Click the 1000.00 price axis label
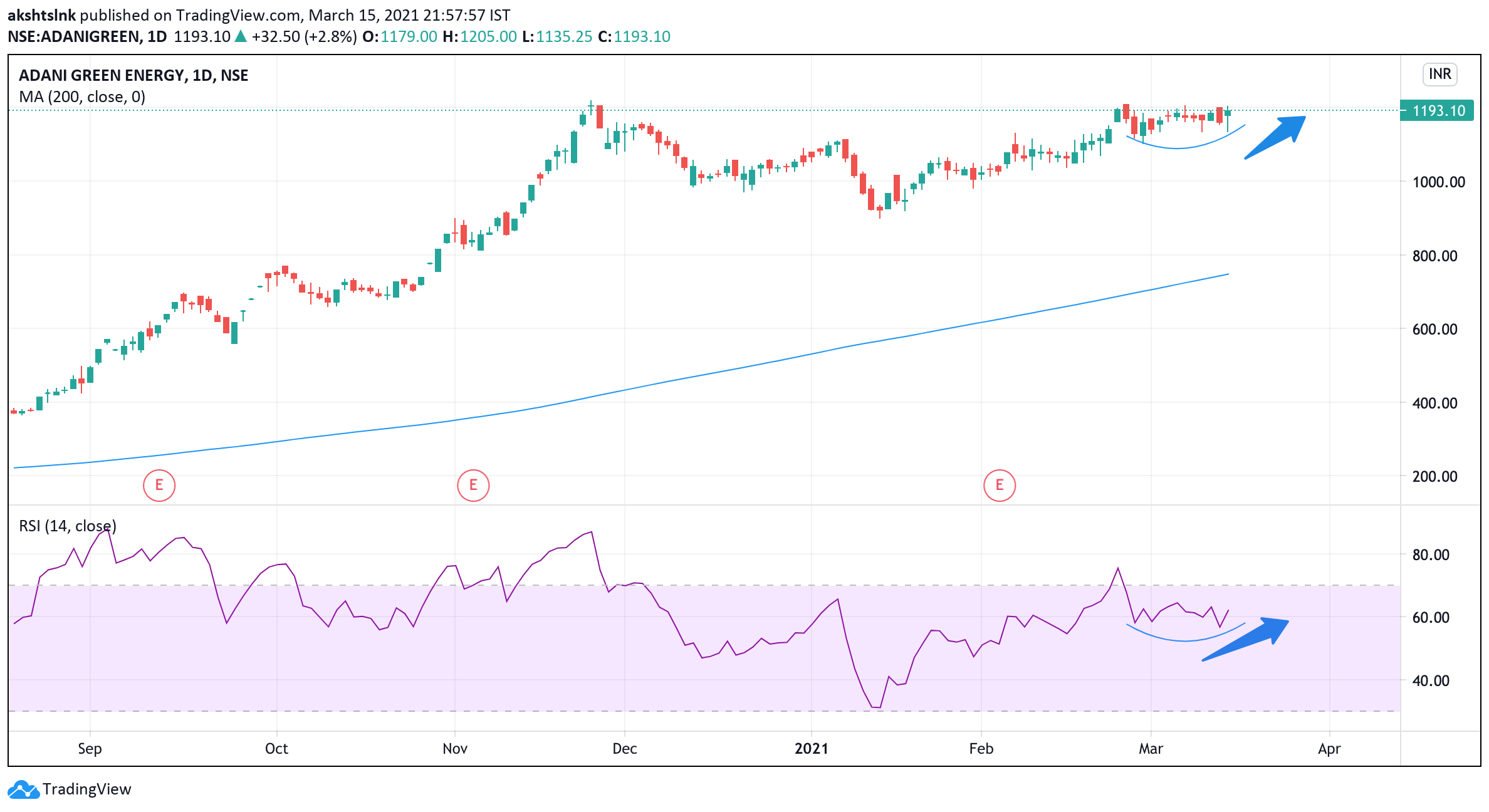This screenshot has height=812, width=1489. tap(1438, 182)
